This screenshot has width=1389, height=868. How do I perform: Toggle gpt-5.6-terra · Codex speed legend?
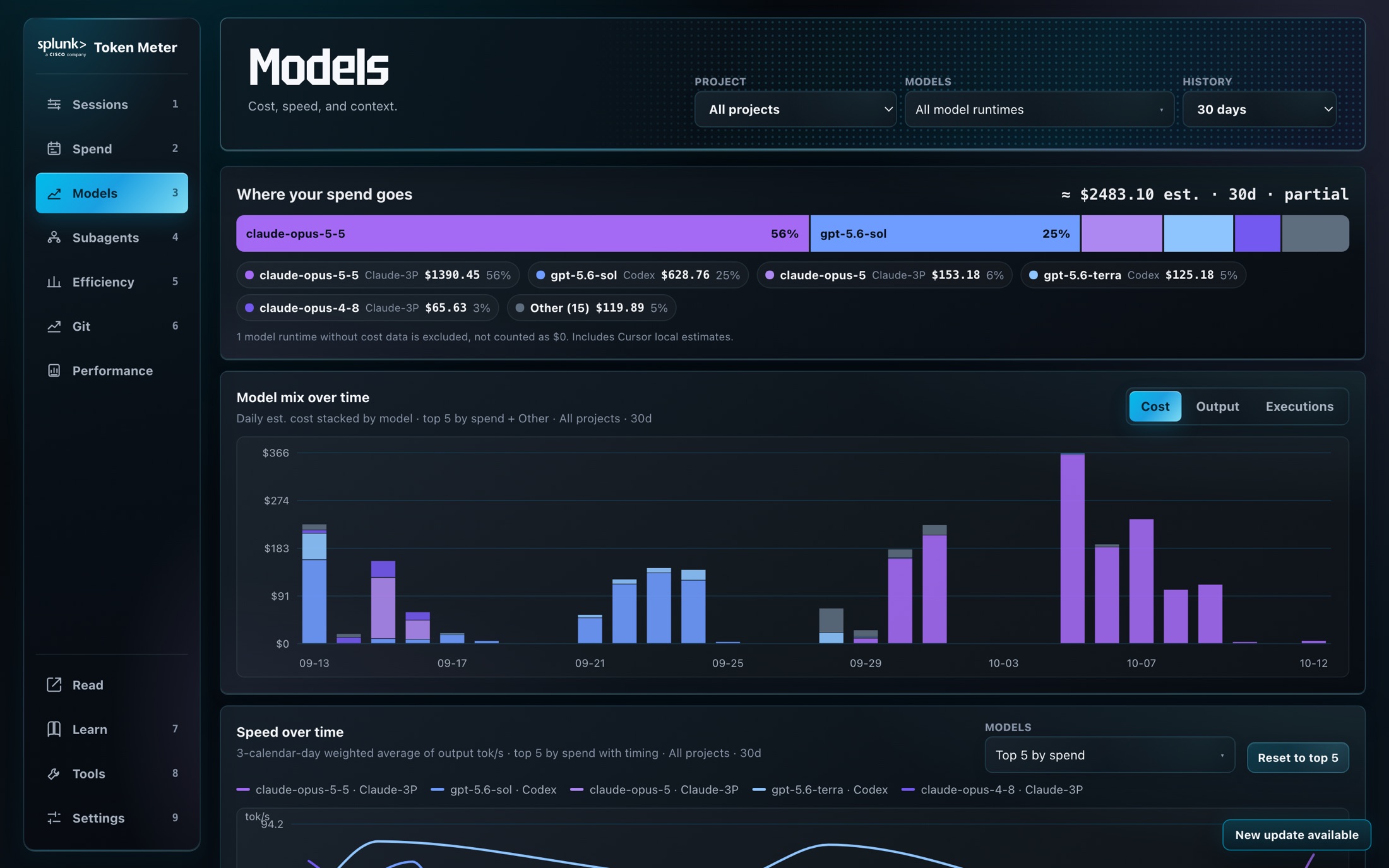[x=820, y=790]
